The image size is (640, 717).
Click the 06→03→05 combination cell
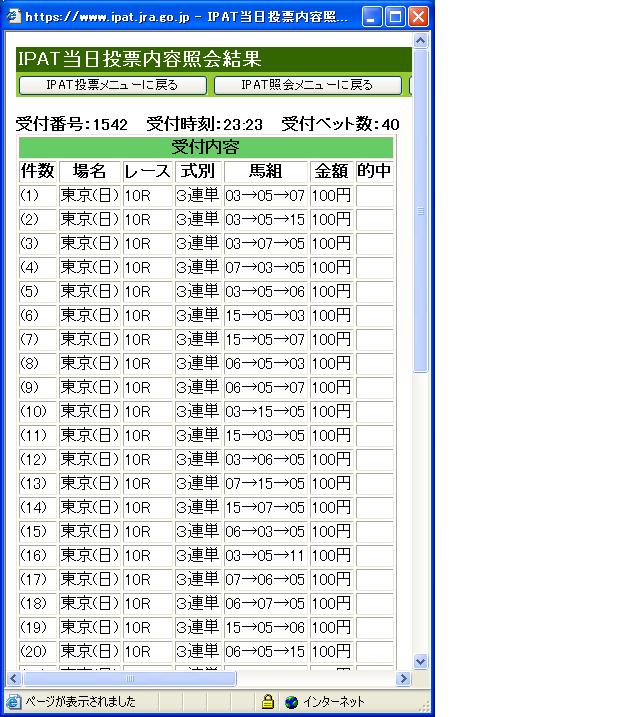pos(266,532)
